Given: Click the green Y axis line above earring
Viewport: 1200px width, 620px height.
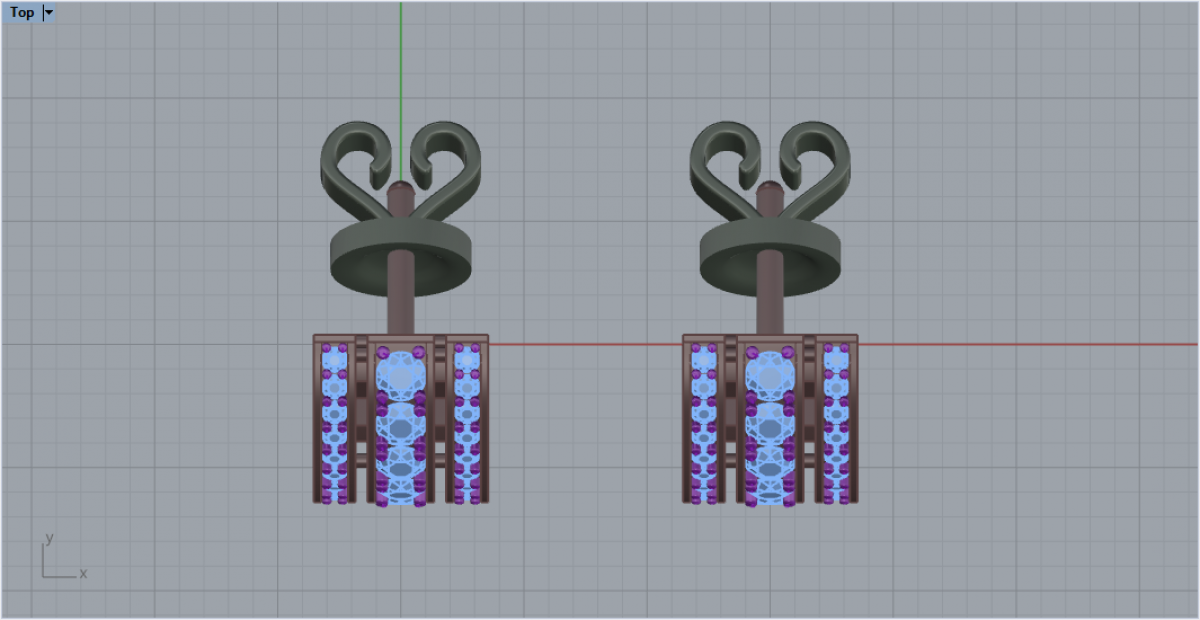Looking at the screenshot, I should [401, 60].
